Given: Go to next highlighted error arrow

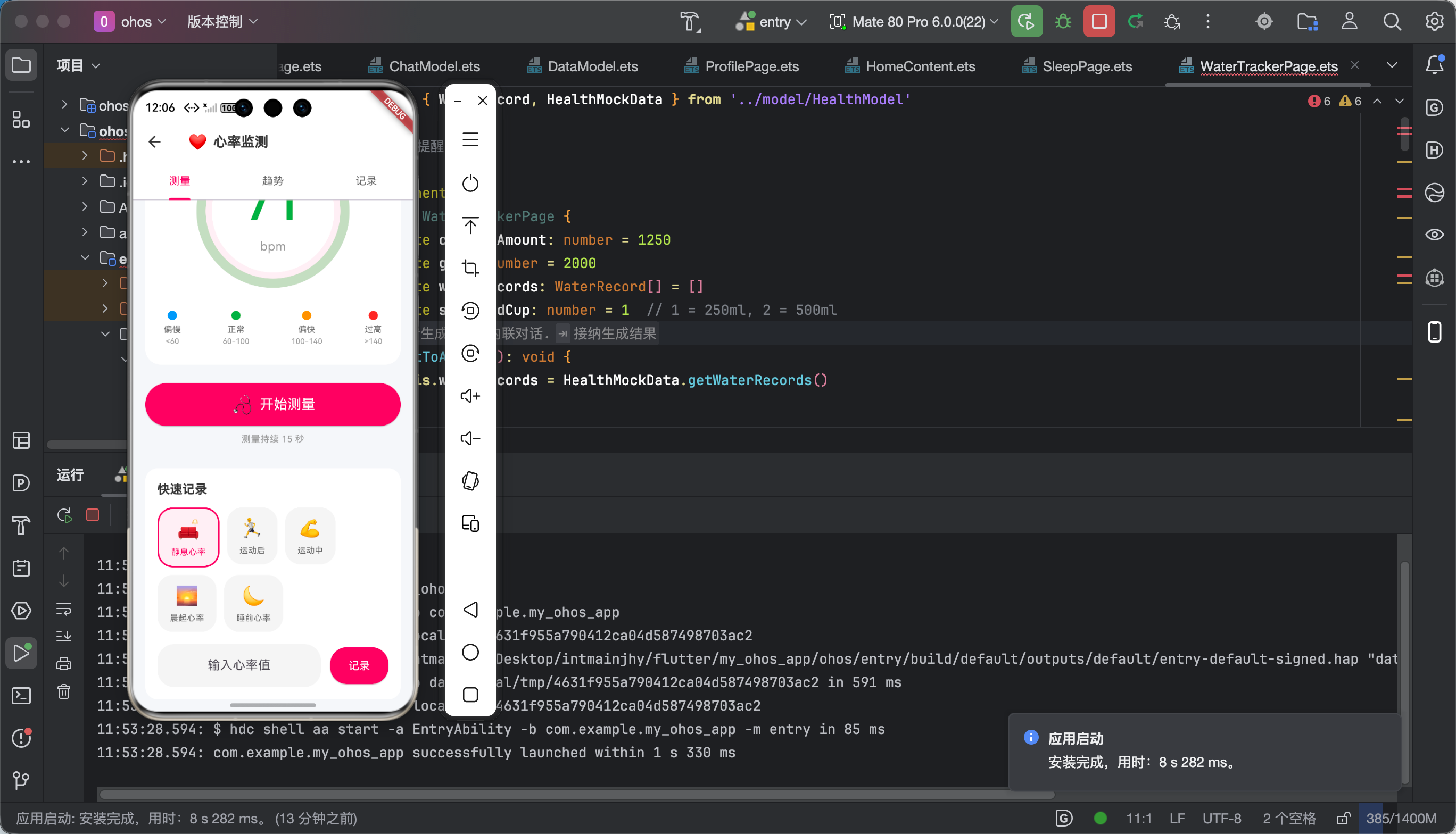Looking at the screenshot, I should [1399, 101].
